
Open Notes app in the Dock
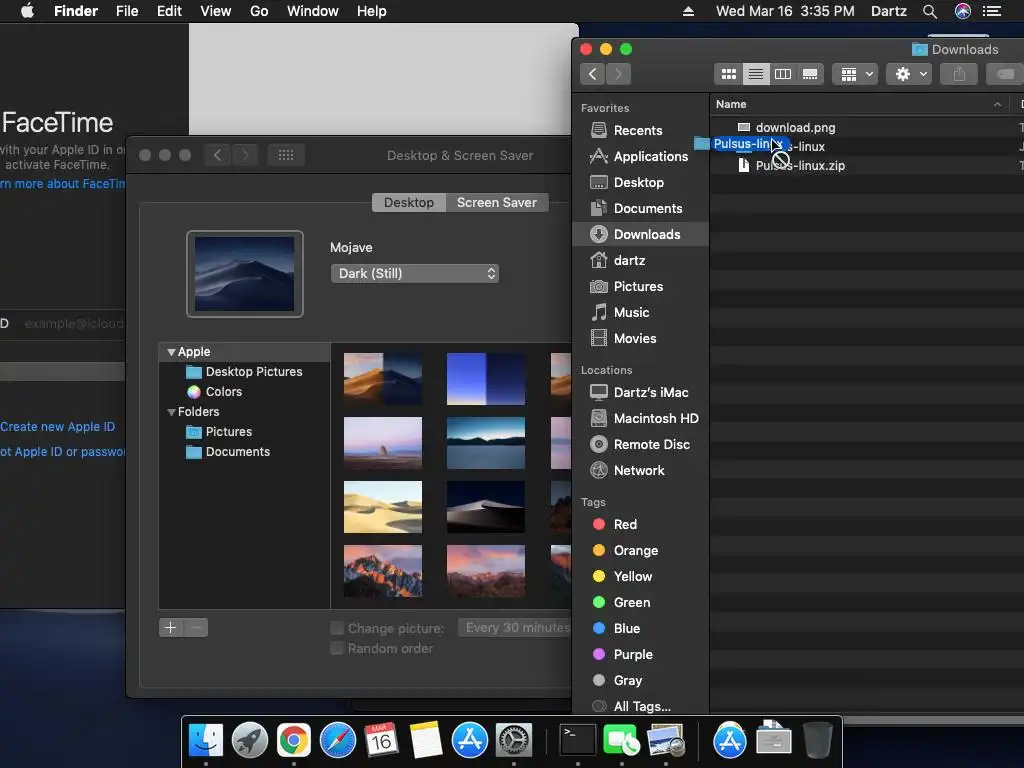[x=426, y=740]
